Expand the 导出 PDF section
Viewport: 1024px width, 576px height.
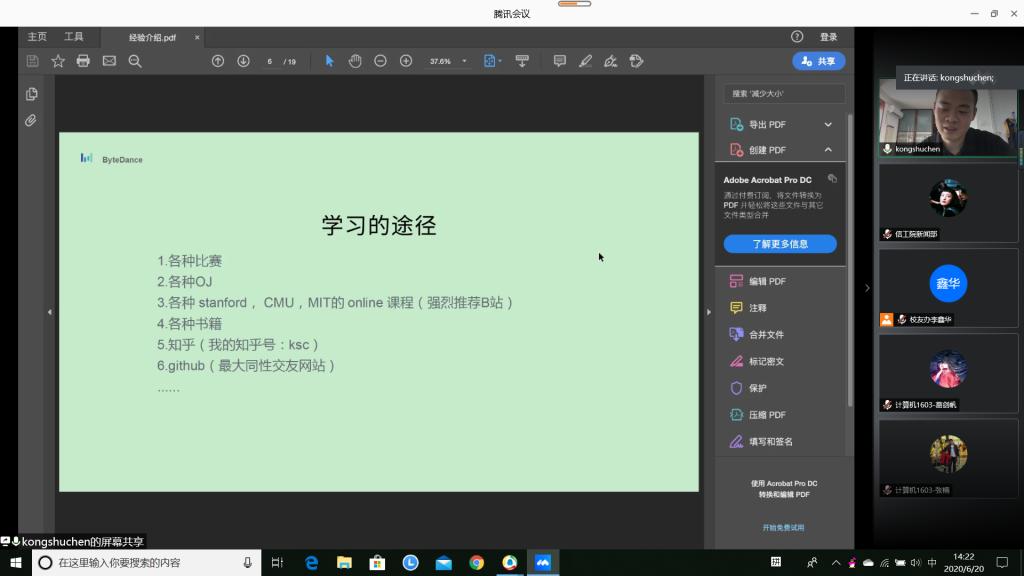[828, 124]
